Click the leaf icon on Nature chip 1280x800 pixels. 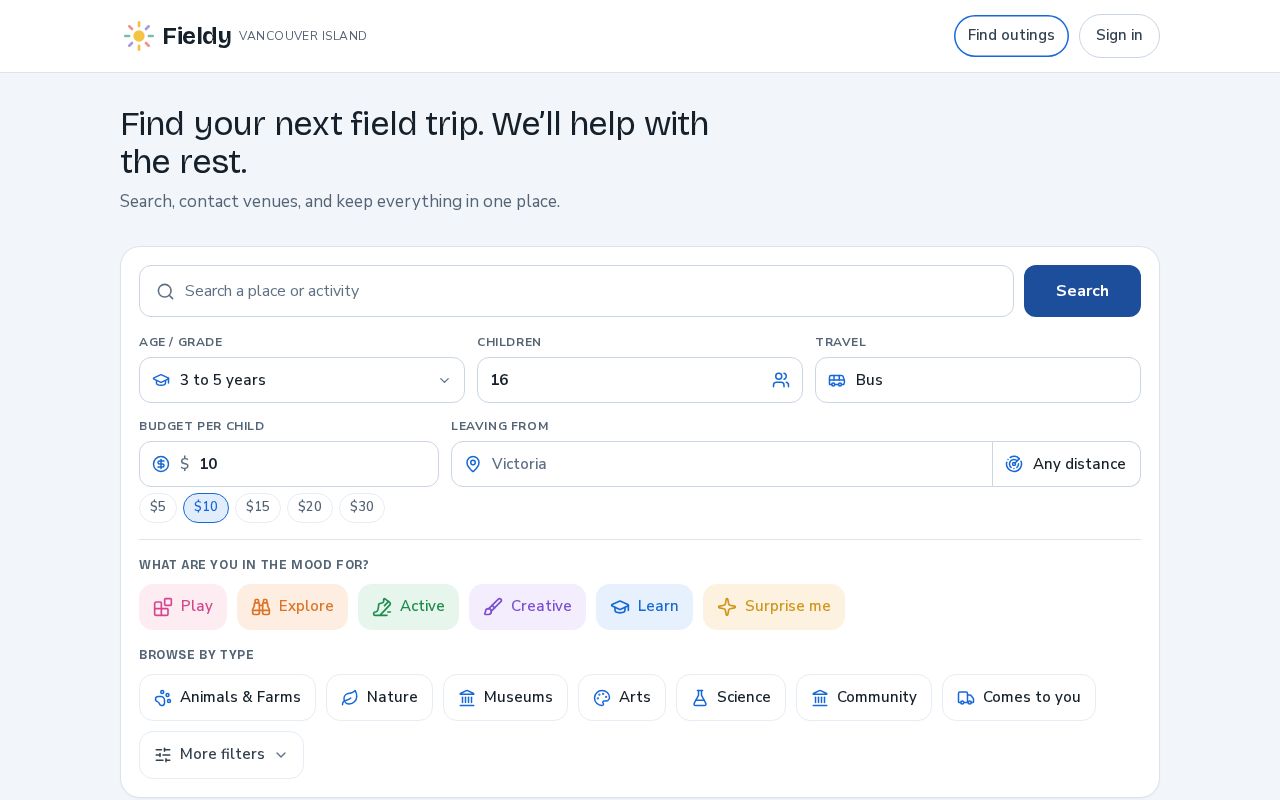(x=350, y=698)
